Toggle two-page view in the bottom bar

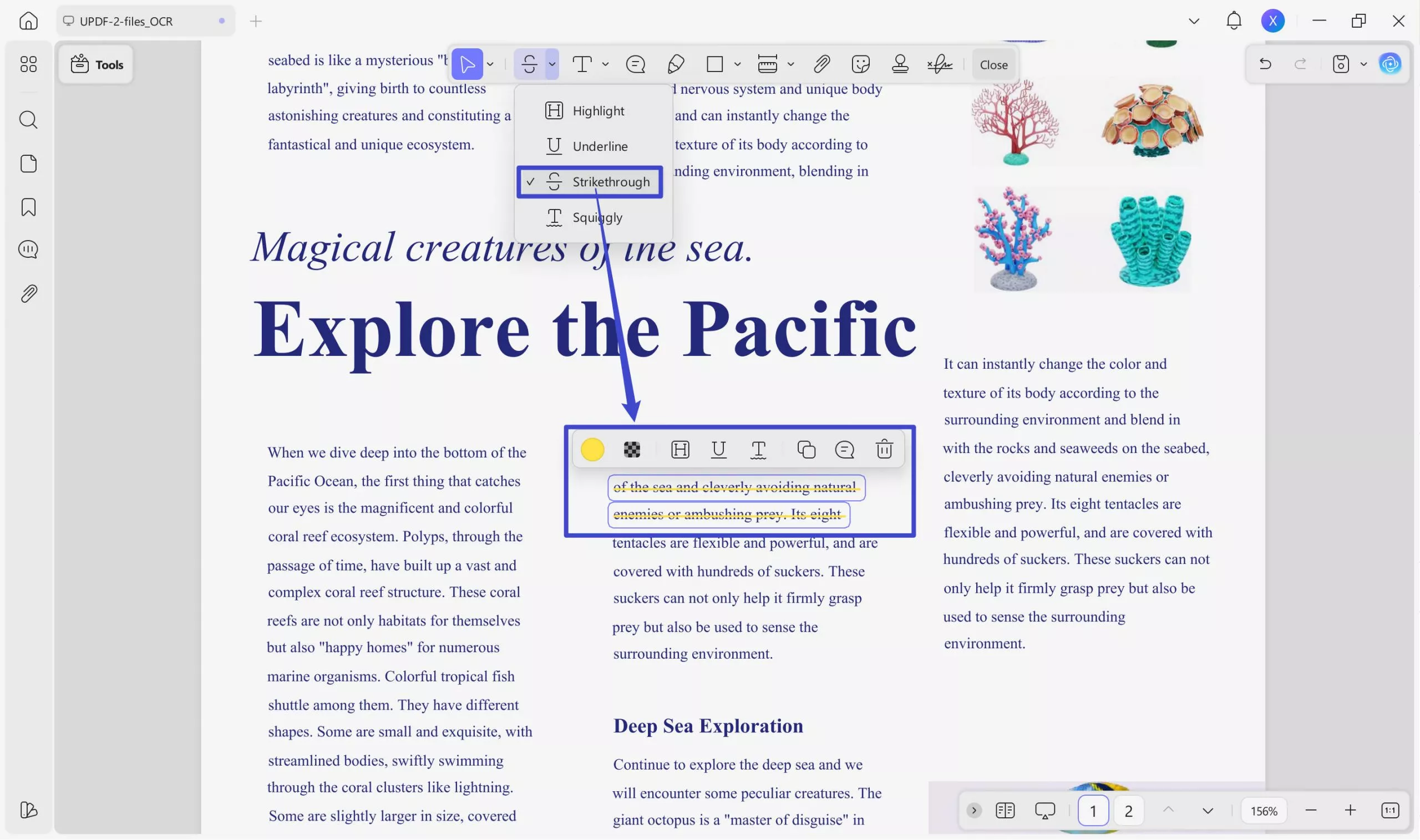(x=1005, y=810)
